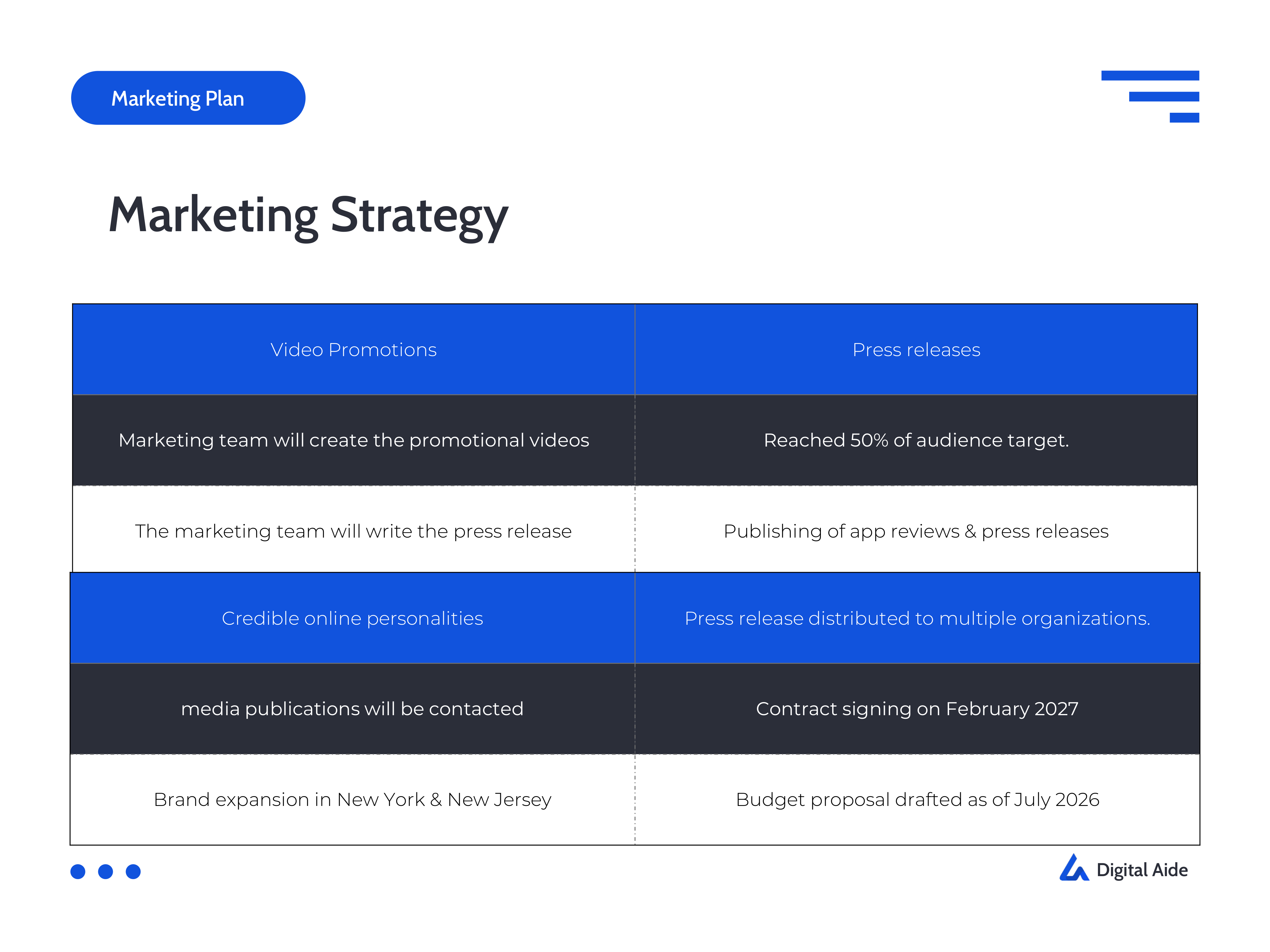Select the Video Promotions header cell
The height and width of the screenshot is (952, 1270).
[354, 350]
